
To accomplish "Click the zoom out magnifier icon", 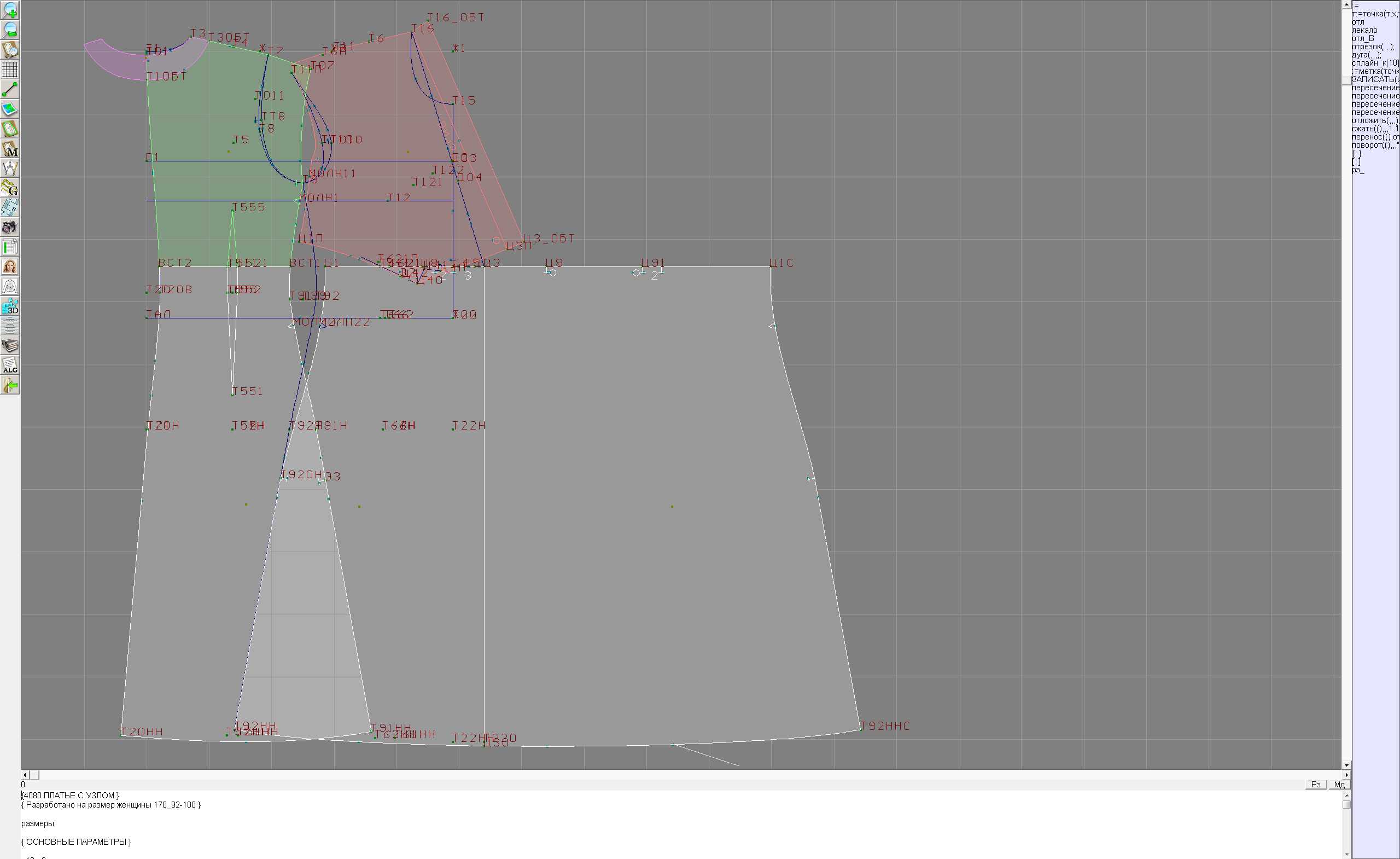I will tap(10, 30).
